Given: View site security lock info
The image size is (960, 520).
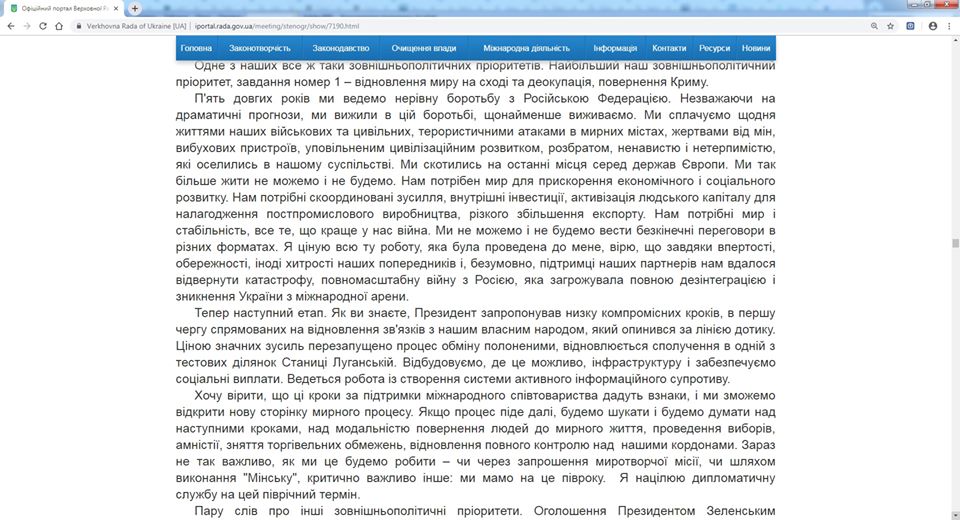Looking at the screenshot, I should pyautogui.click(x=80, y=25).
